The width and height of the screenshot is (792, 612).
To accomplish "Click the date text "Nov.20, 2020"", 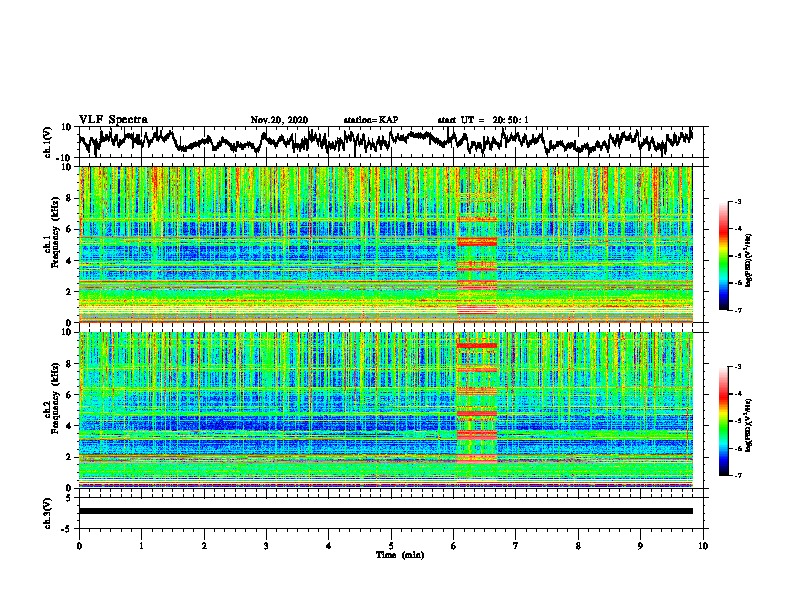I will 279,120.
